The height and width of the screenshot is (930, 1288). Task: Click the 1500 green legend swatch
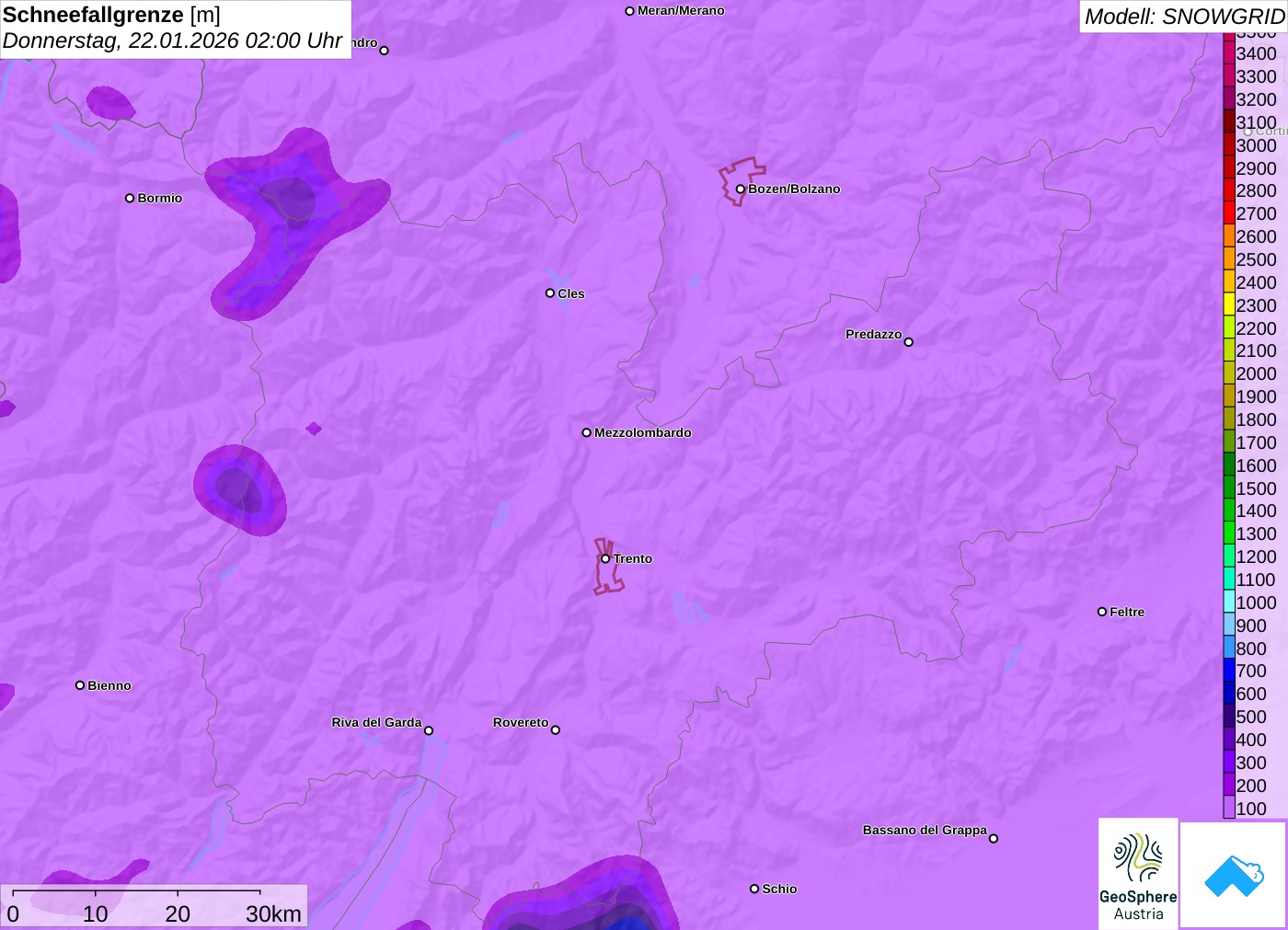1229,488
